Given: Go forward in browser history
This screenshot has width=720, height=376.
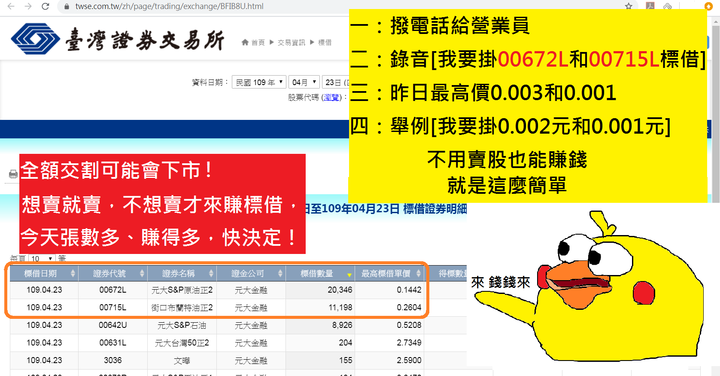Looking at the screenshot, I should point(28,6).
